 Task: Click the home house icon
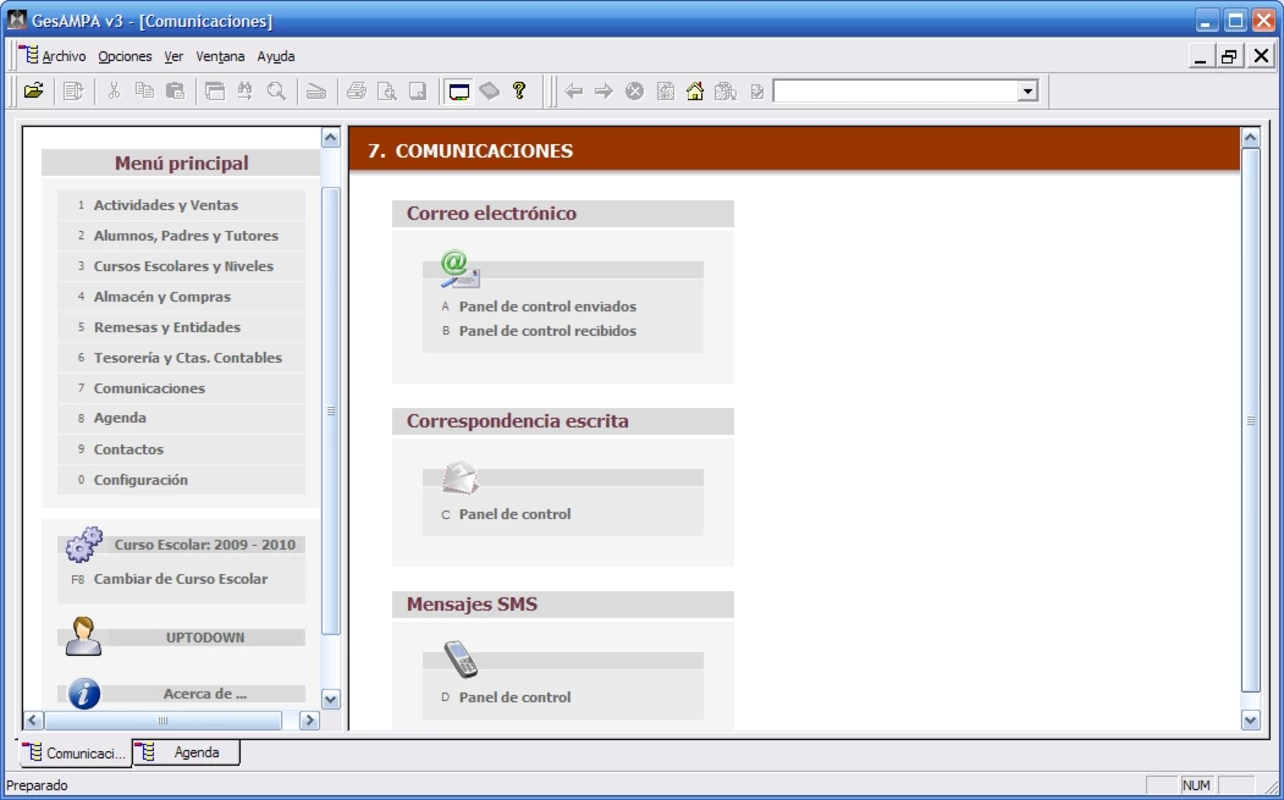pyautogui.click(x=695, y=91)
